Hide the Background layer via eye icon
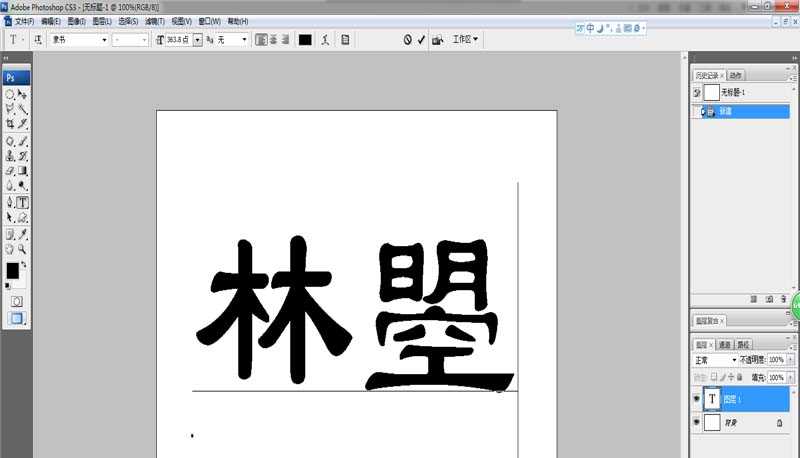 pos(697,422)
